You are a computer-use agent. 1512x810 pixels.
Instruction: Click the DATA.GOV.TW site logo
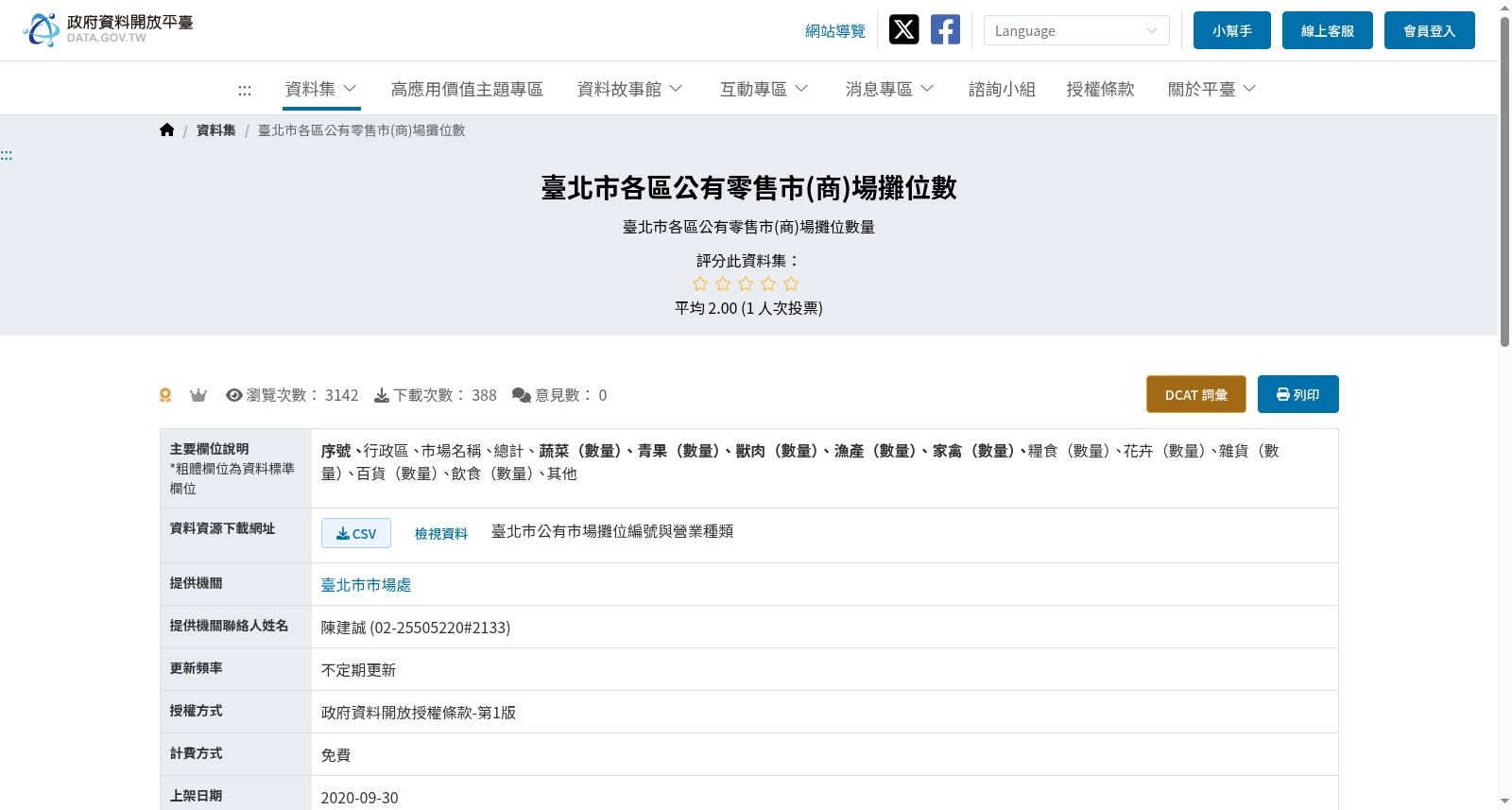[x=108, y=29]
